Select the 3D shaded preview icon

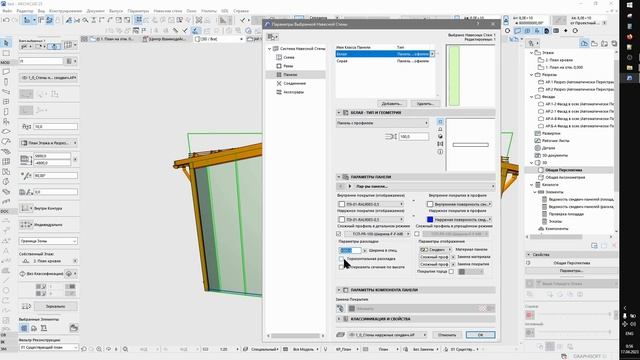click(440, 136)
